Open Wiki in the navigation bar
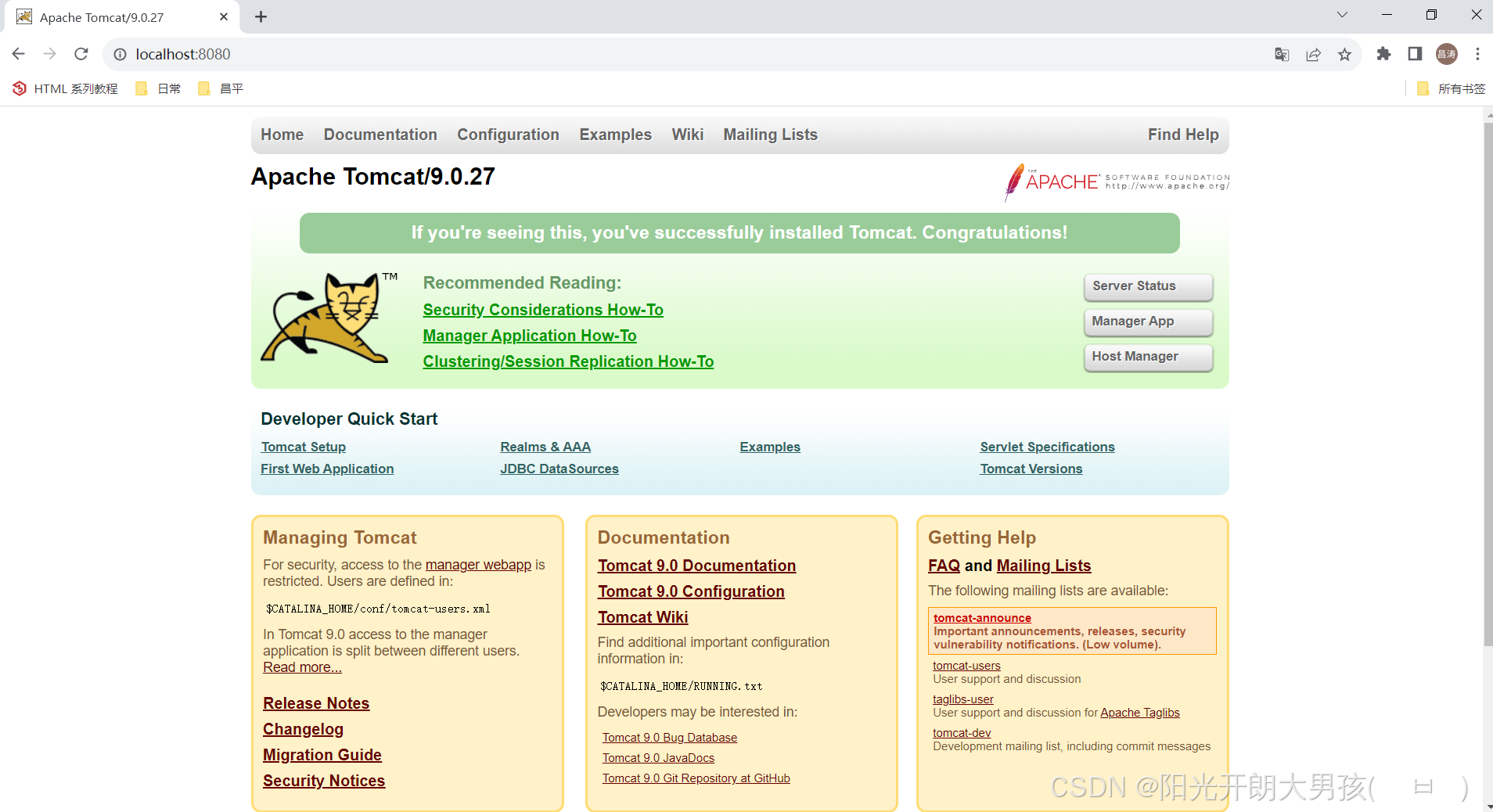Screen dimensions: 1493x812 coord(687,135)
